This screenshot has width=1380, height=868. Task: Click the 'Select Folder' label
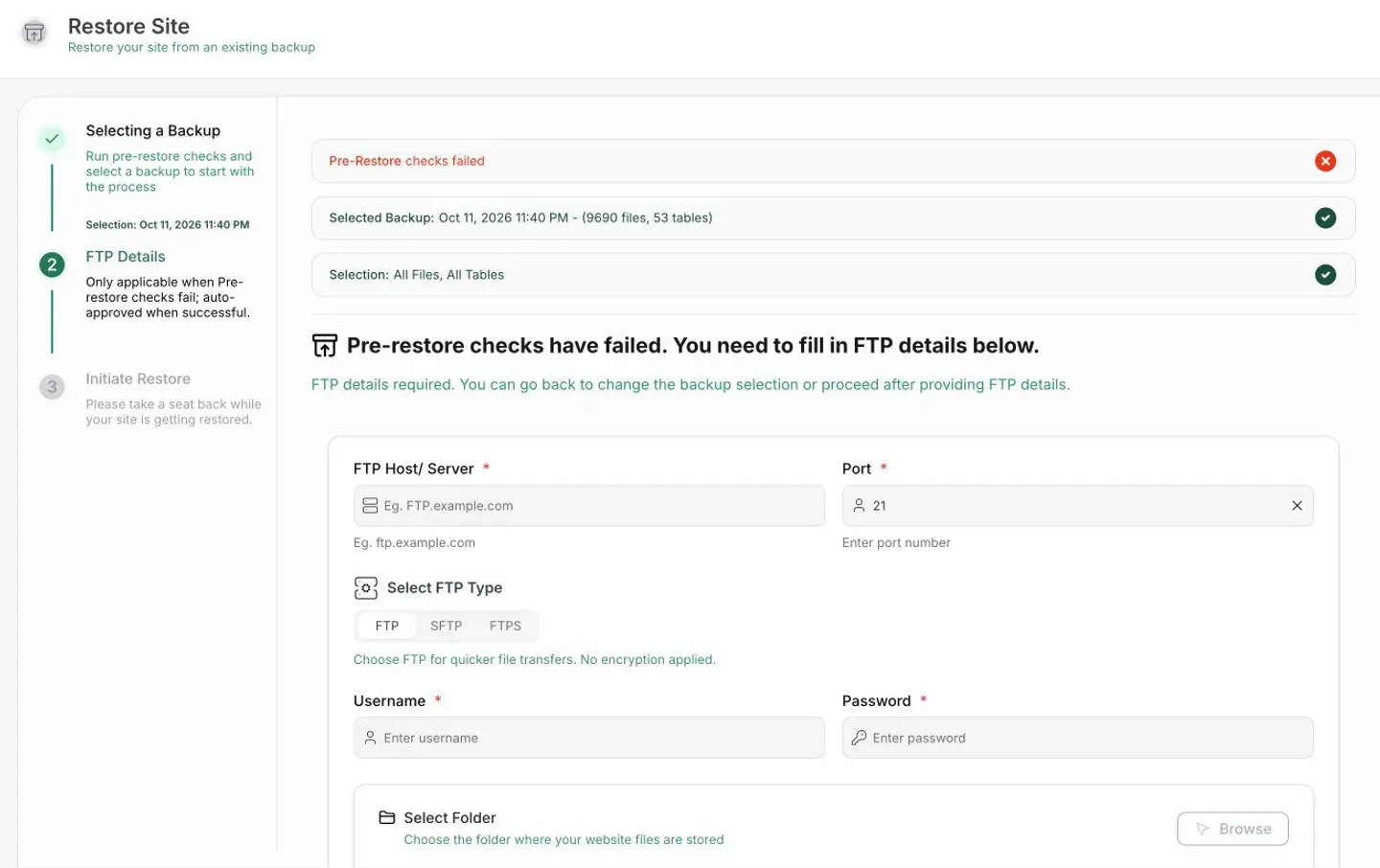coord(450,818)
